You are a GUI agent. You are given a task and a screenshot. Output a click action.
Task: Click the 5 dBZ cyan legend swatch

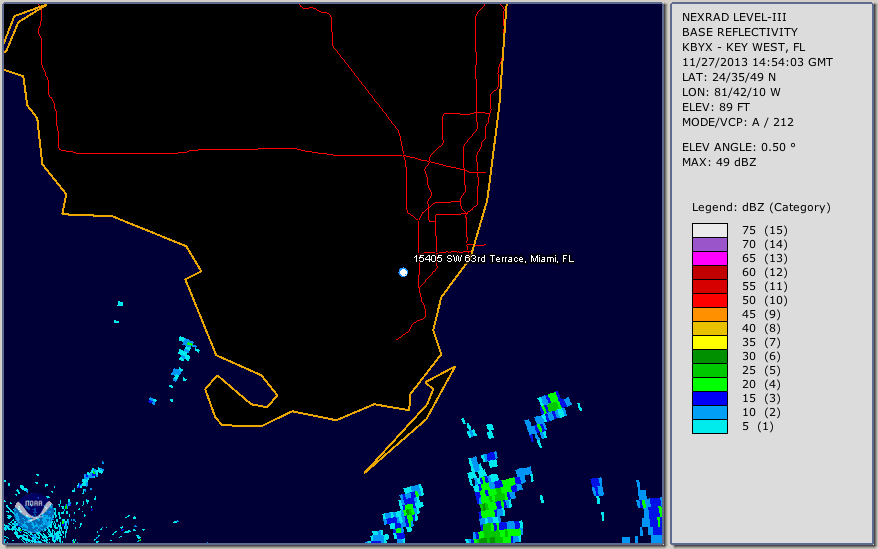(709, 426)
